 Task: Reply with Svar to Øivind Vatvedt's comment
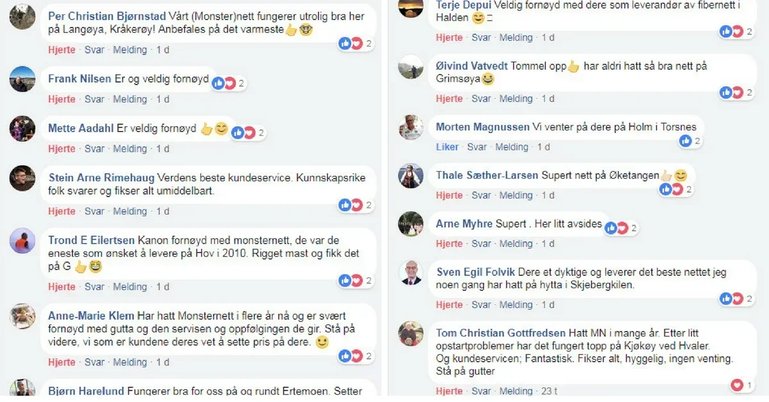click(481, 99)
